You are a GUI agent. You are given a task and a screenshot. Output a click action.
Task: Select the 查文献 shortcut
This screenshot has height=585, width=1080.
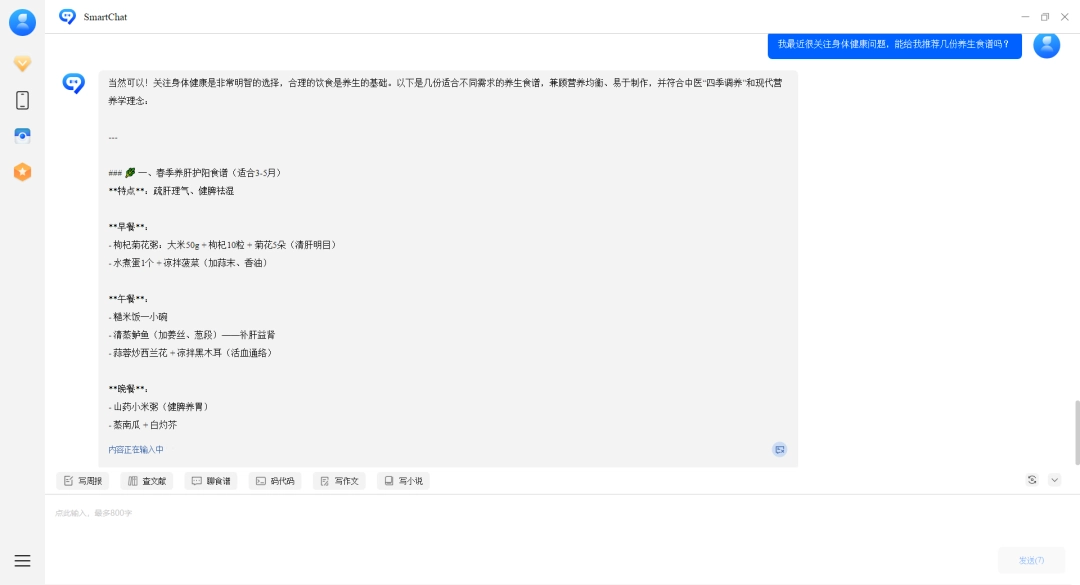pyautogui.click(x=146, y=480)
